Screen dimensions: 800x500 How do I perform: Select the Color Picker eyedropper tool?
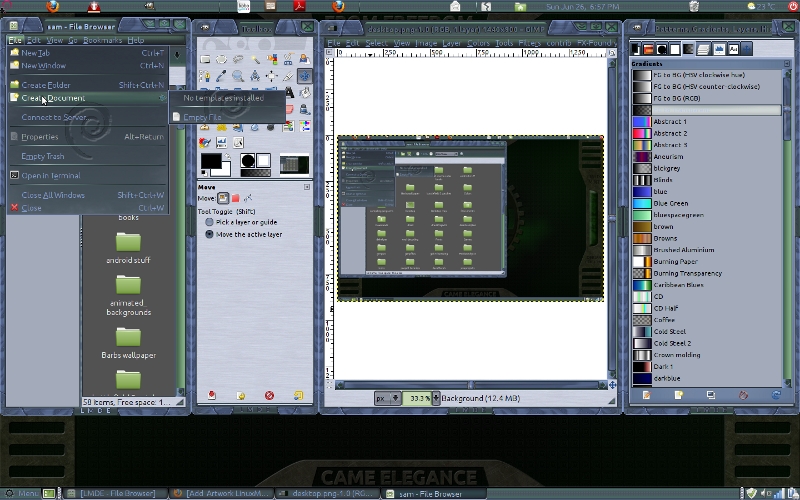[221, 76]
